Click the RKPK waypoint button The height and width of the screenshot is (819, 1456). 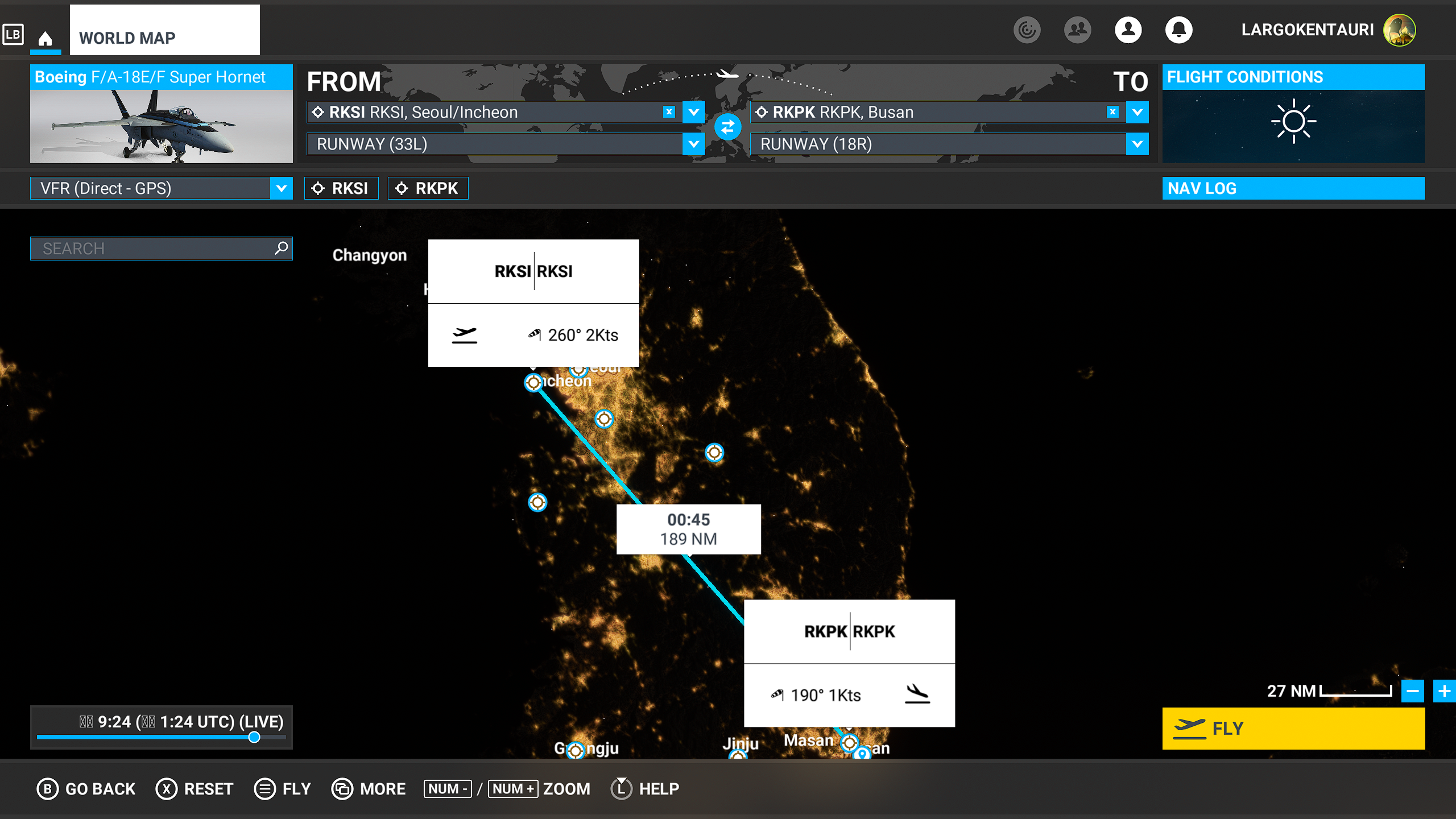tap(428, 188)
